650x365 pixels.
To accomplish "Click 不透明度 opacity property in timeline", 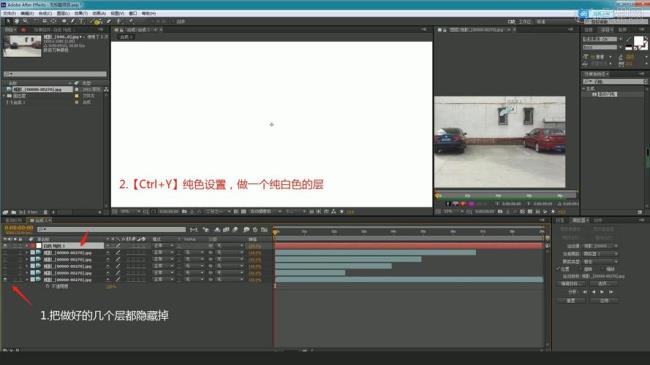I will [60, 286].
